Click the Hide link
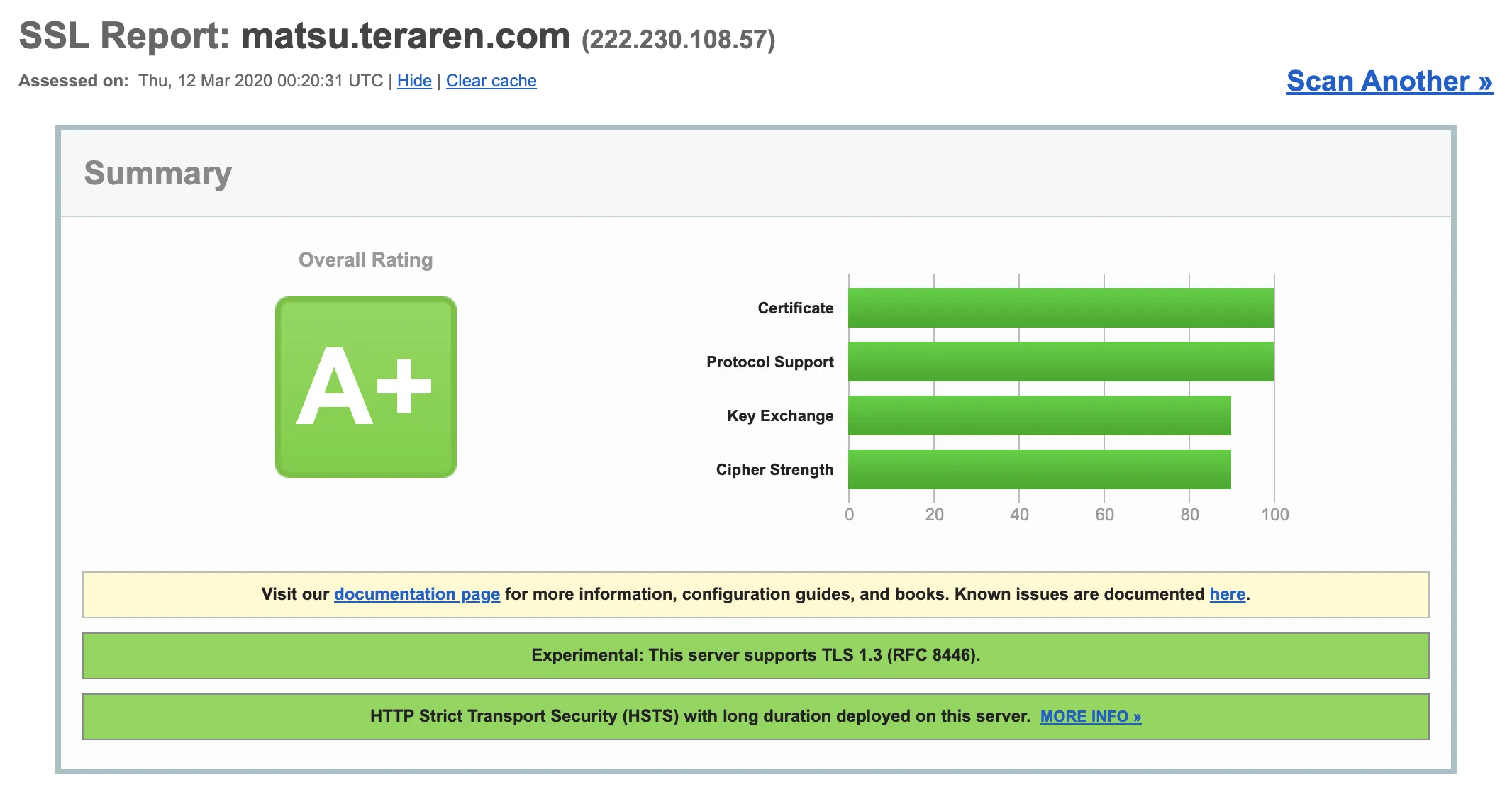 [x=414, y=81]
